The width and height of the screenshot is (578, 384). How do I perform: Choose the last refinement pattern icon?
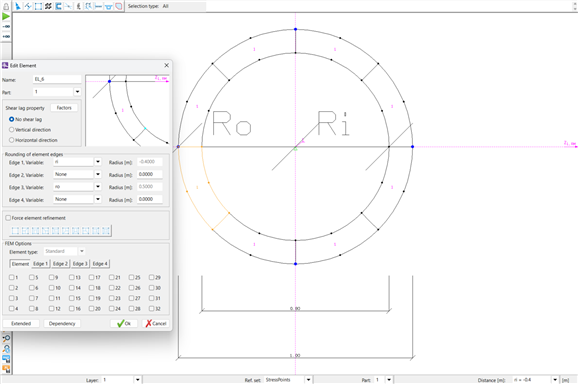point(105,231)
